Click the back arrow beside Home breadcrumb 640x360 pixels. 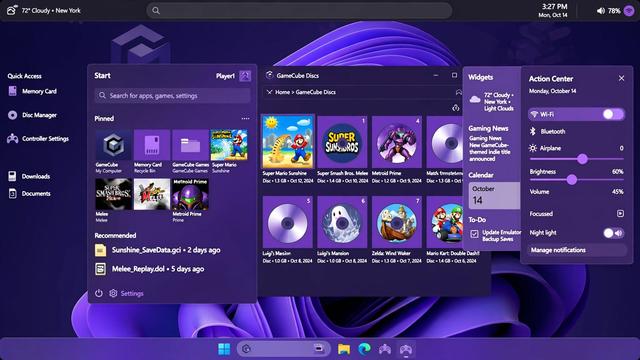(x=269, y=92)
